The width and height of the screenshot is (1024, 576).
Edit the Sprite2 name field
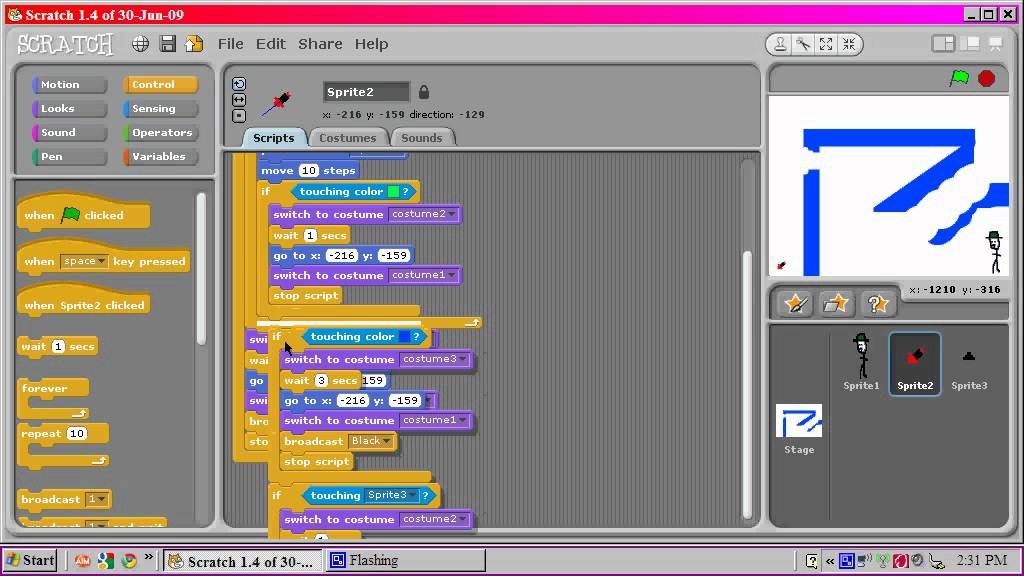366,92
